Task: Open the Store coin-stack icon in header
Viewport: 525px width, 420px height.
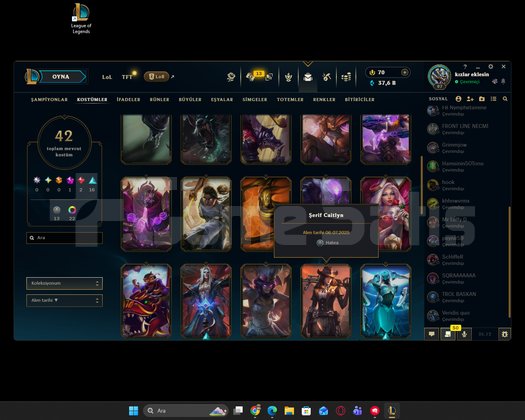Action: pyautogui.click(x=346, y=77)
